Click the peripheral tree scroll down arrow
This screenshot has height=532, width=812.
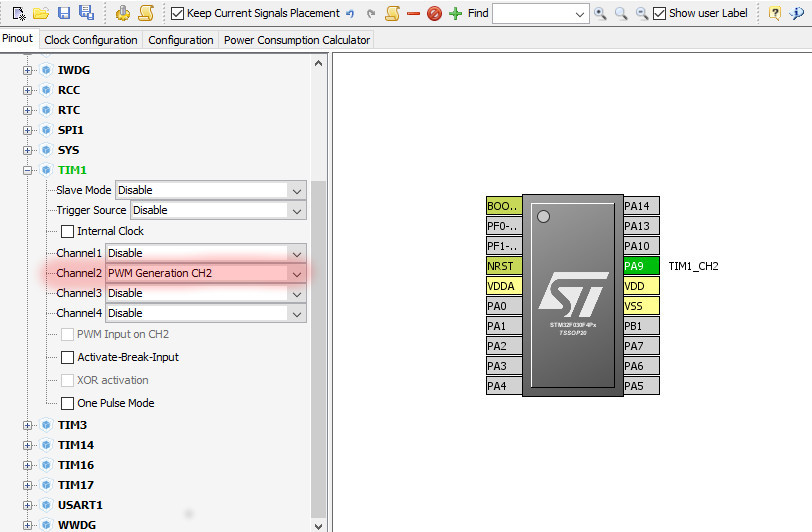pos(318,525)
